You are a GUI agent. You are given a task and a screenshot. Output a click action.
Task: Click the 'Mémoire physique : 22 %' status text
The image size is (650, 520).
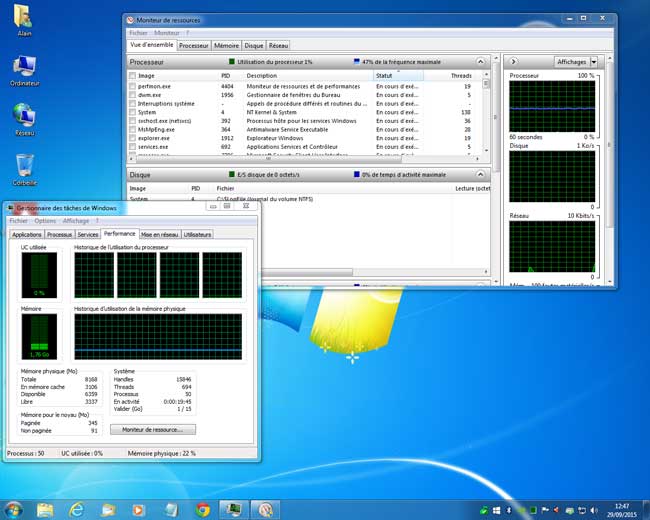click(x=161, y=453)
